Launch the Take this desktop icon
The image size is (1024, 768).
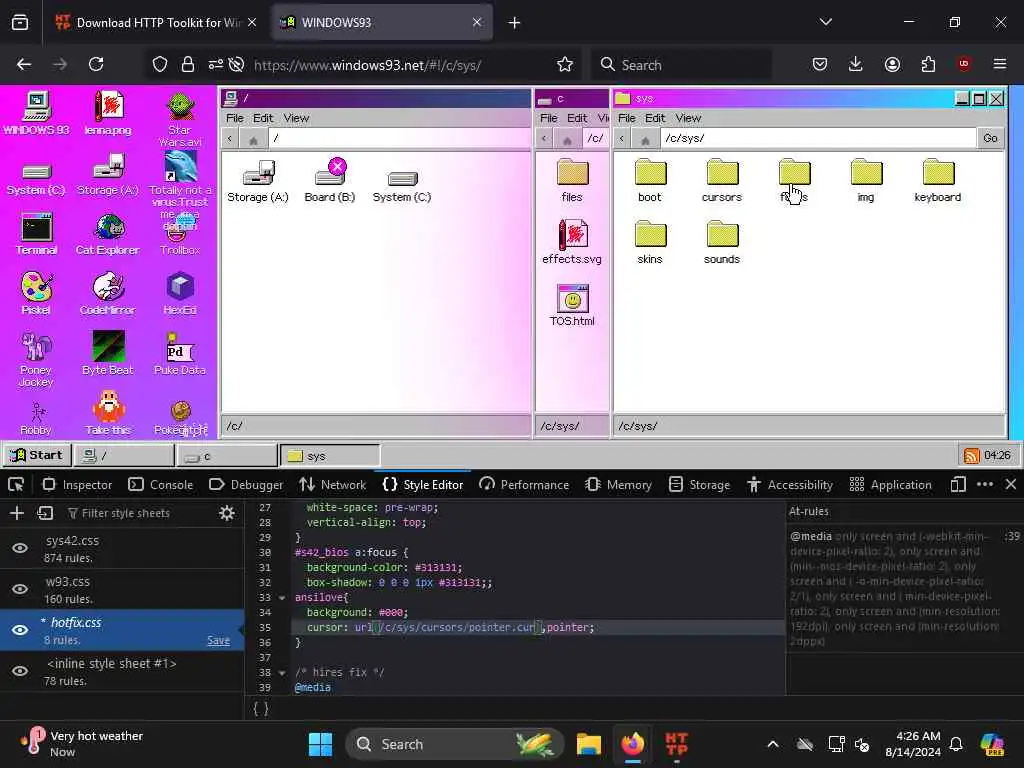(108, 413)
